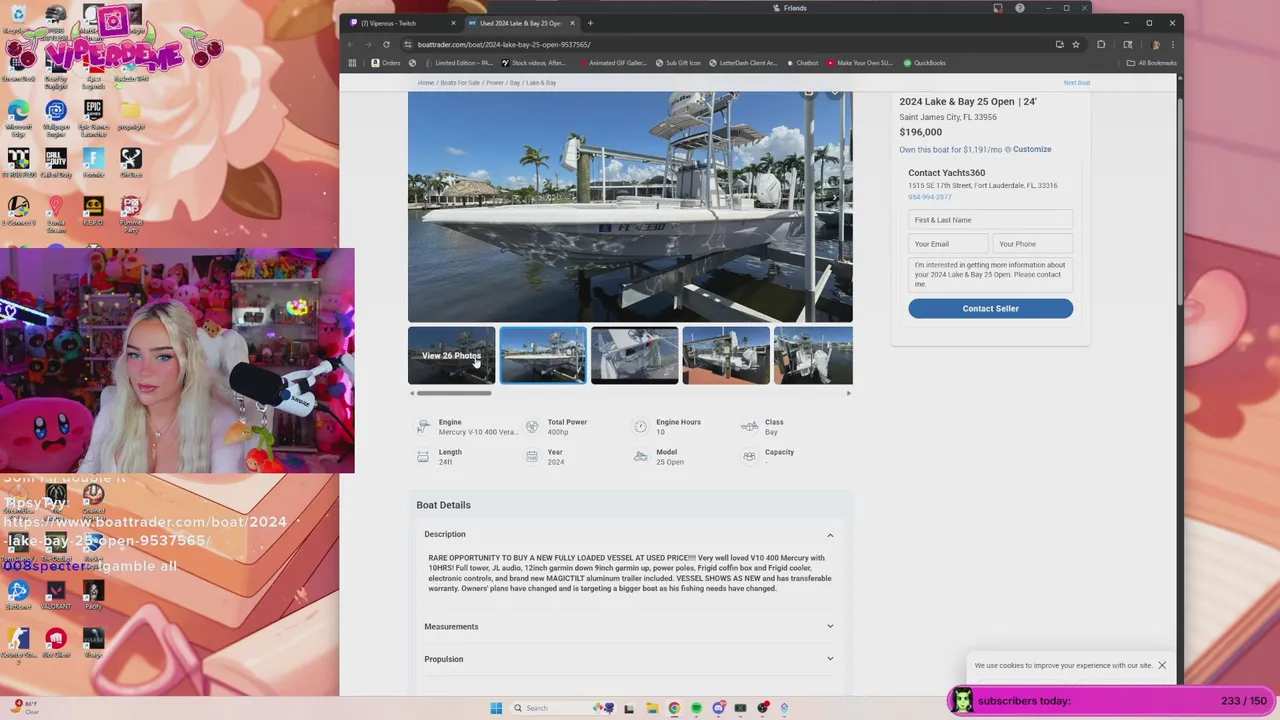This screenshot has height=720, width=1280.
Task: Click the Lake & Bay breadcrumb link
Action: [541, 83]
